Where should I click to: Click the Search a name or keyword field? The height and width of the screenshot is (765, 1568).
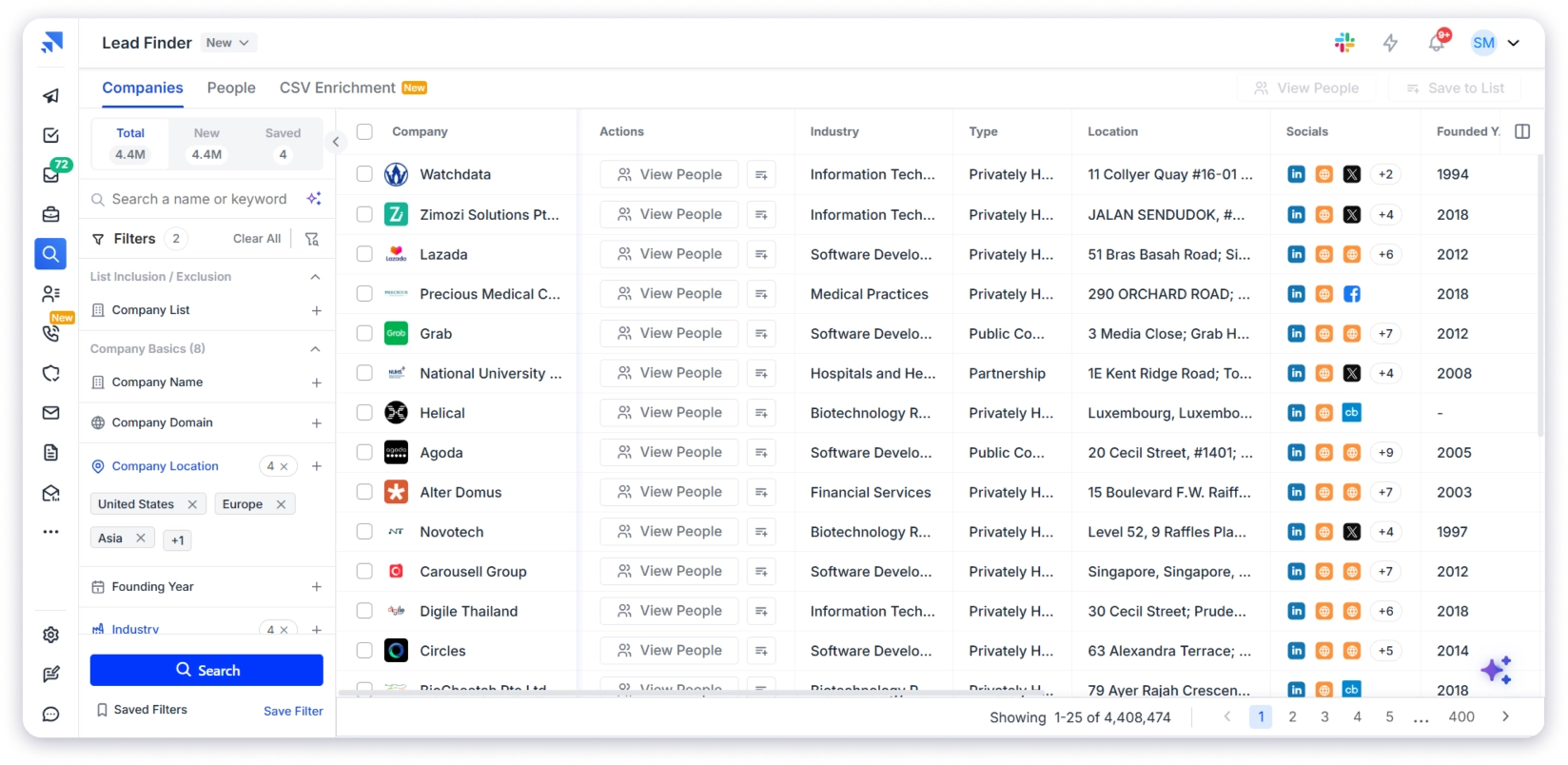199,199
